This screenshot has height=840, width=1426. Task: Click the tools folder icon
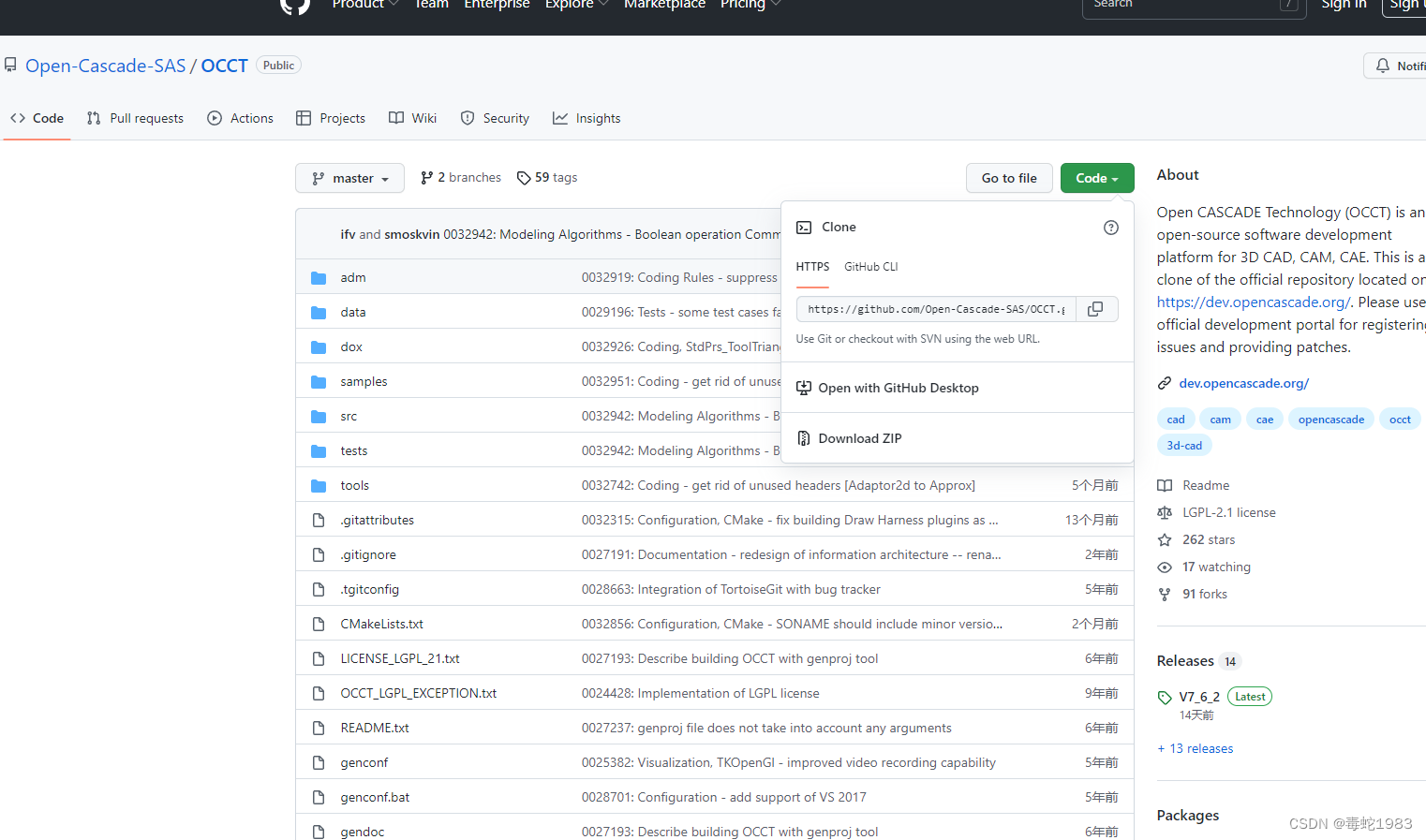[x=319, y=486]
